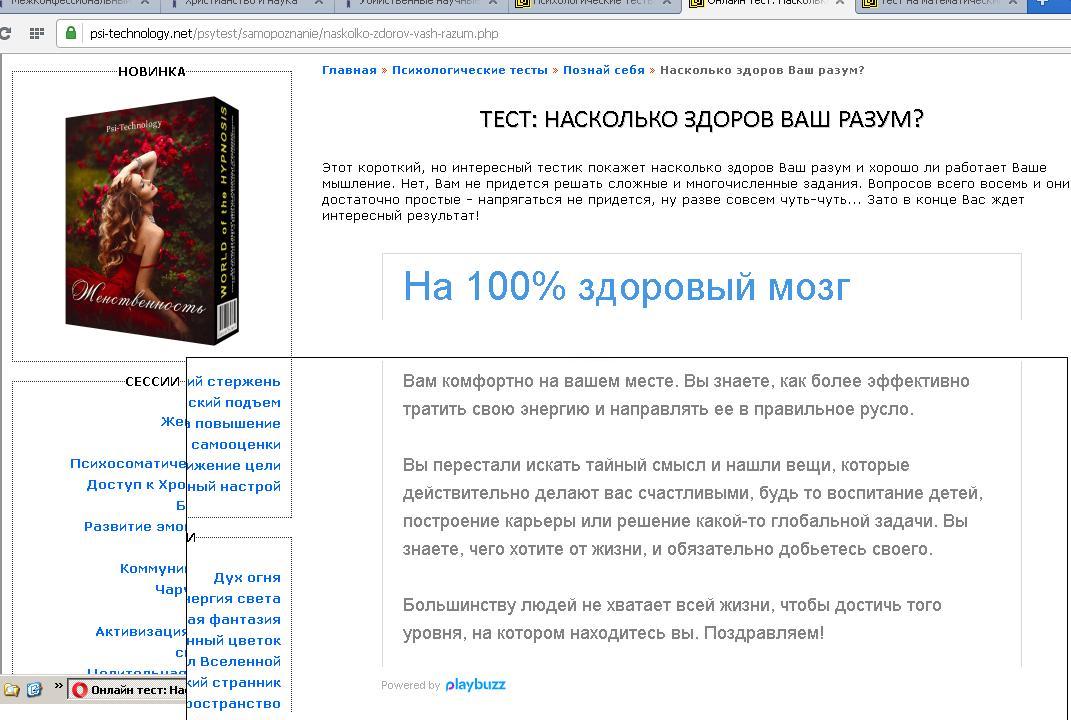This screenshot has height=720, width=1071.
Task: Click the green padlock security icon
Action: tap(71, 33)
